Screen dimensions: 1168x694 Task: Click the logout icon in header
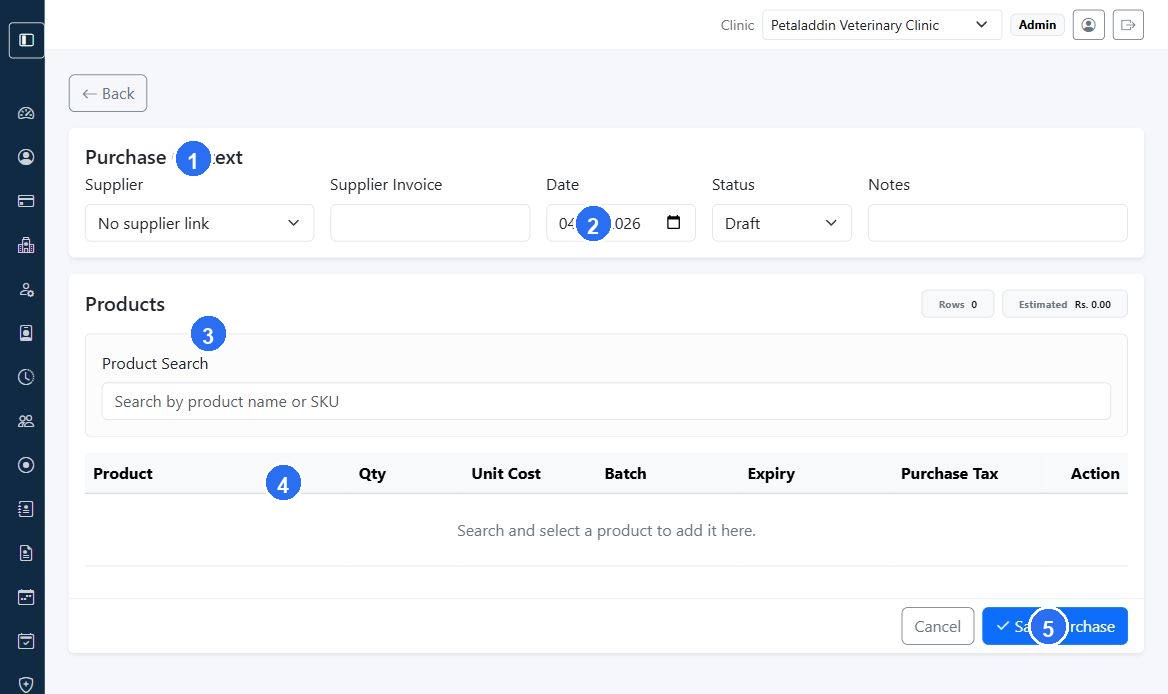tap(1128, 25)
